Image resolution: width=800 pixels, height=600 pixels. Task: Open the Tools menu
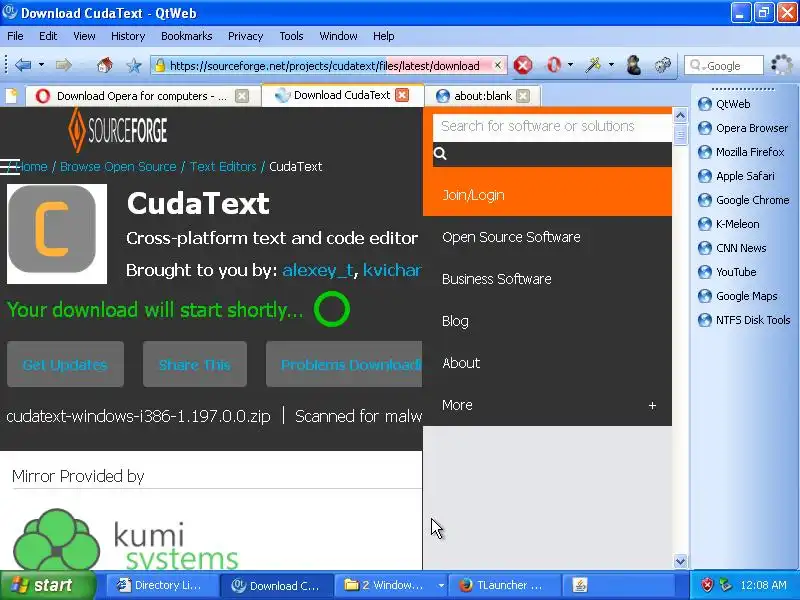(291, 36)
